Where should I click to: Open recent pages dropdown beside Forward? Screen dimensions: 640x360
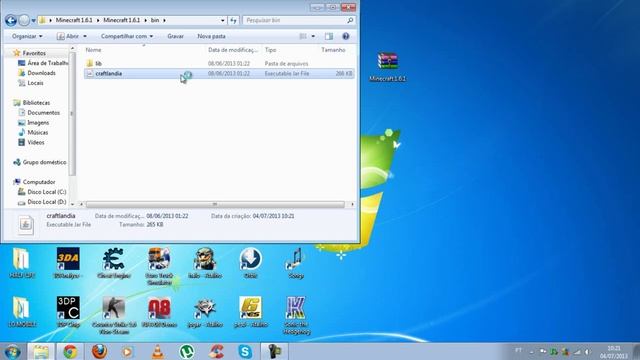click(x=33, y=20)
